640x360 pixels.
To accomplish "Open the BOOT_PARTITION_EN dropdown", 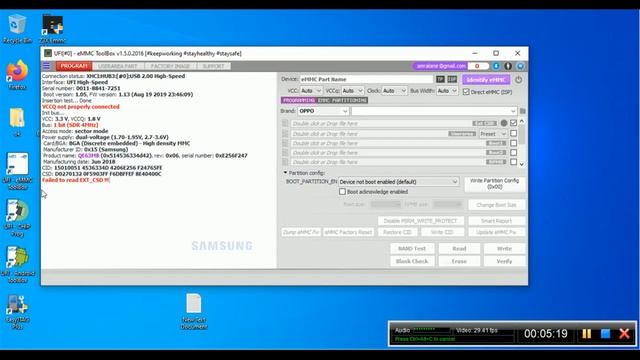I will tap(399, 182).
